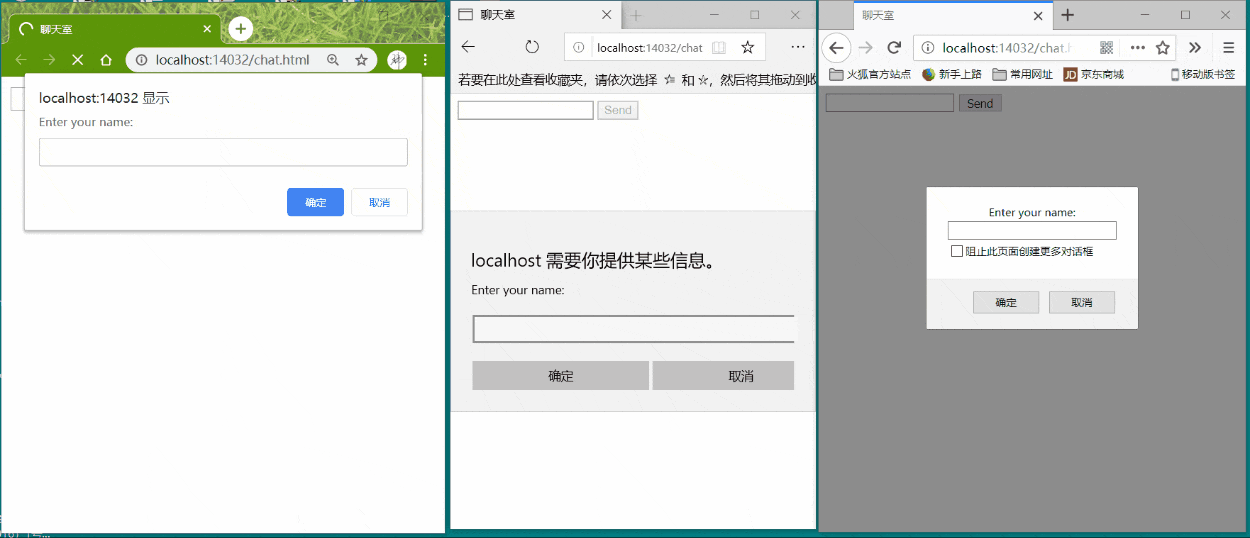This screenshot has height=538, width=1250.
Task: Open the Firefox hamburger menu
Action: pyautogui.click(x=1228, y=47)
